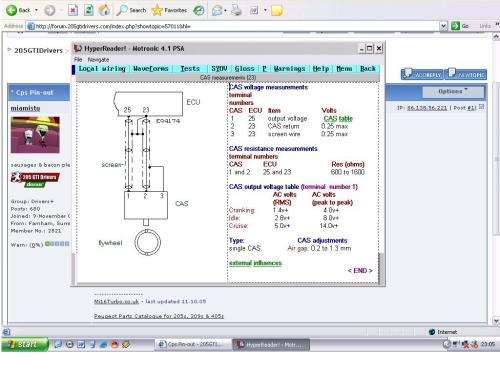Click inside the browser address bar
This screenshot has height=375, width=500.
(233, 26)
